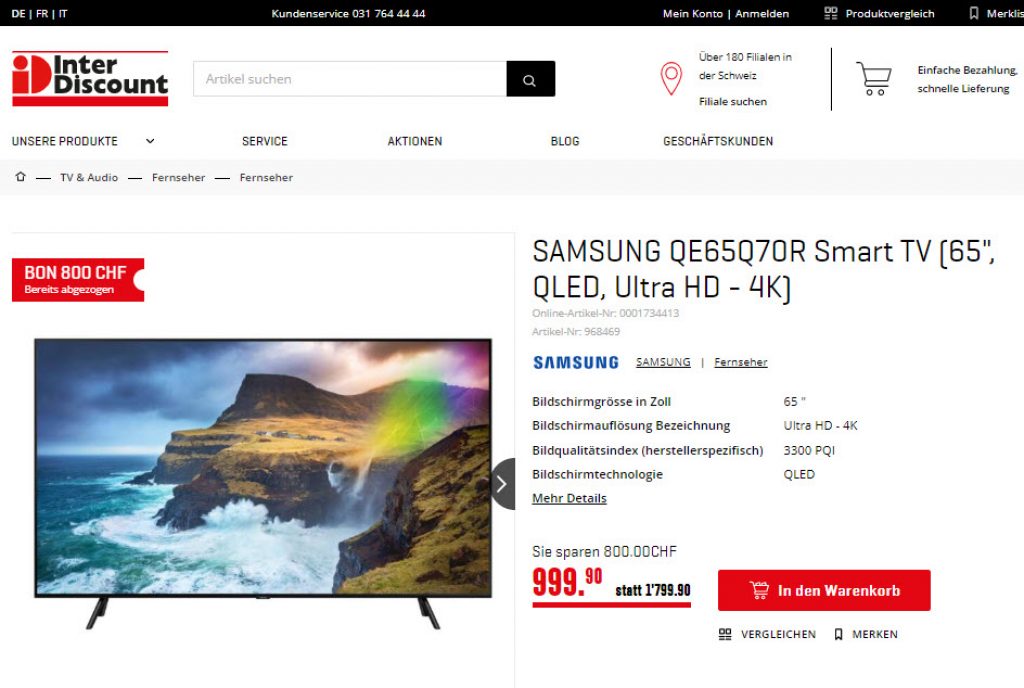Click the Samsung brand logo
The image size is (1024, 688).
click(575, 362)
